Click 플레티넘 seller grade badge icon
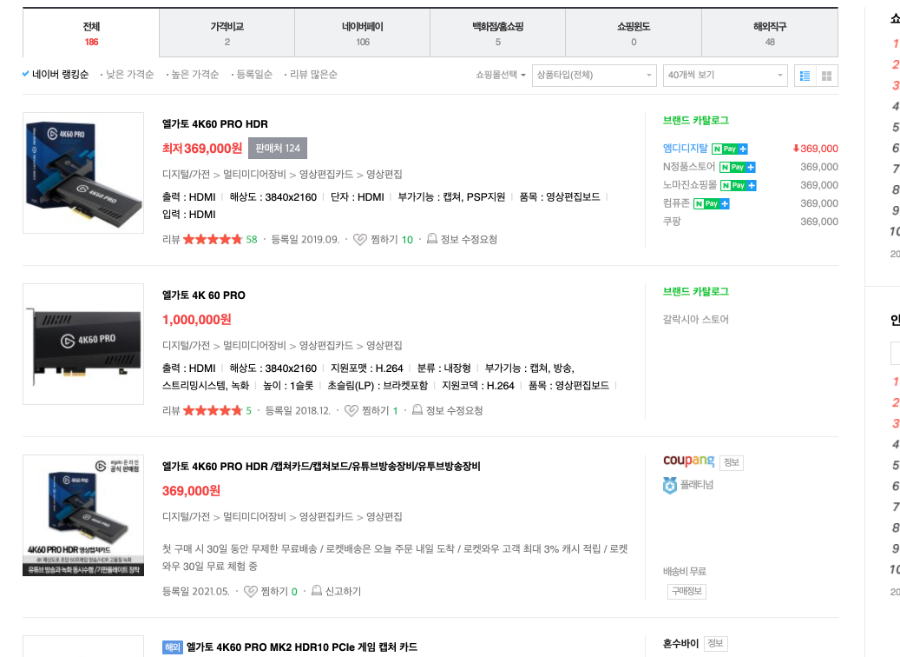Image resolution: width=900 pixels, height=657 pixels. [x=670, y=485]
